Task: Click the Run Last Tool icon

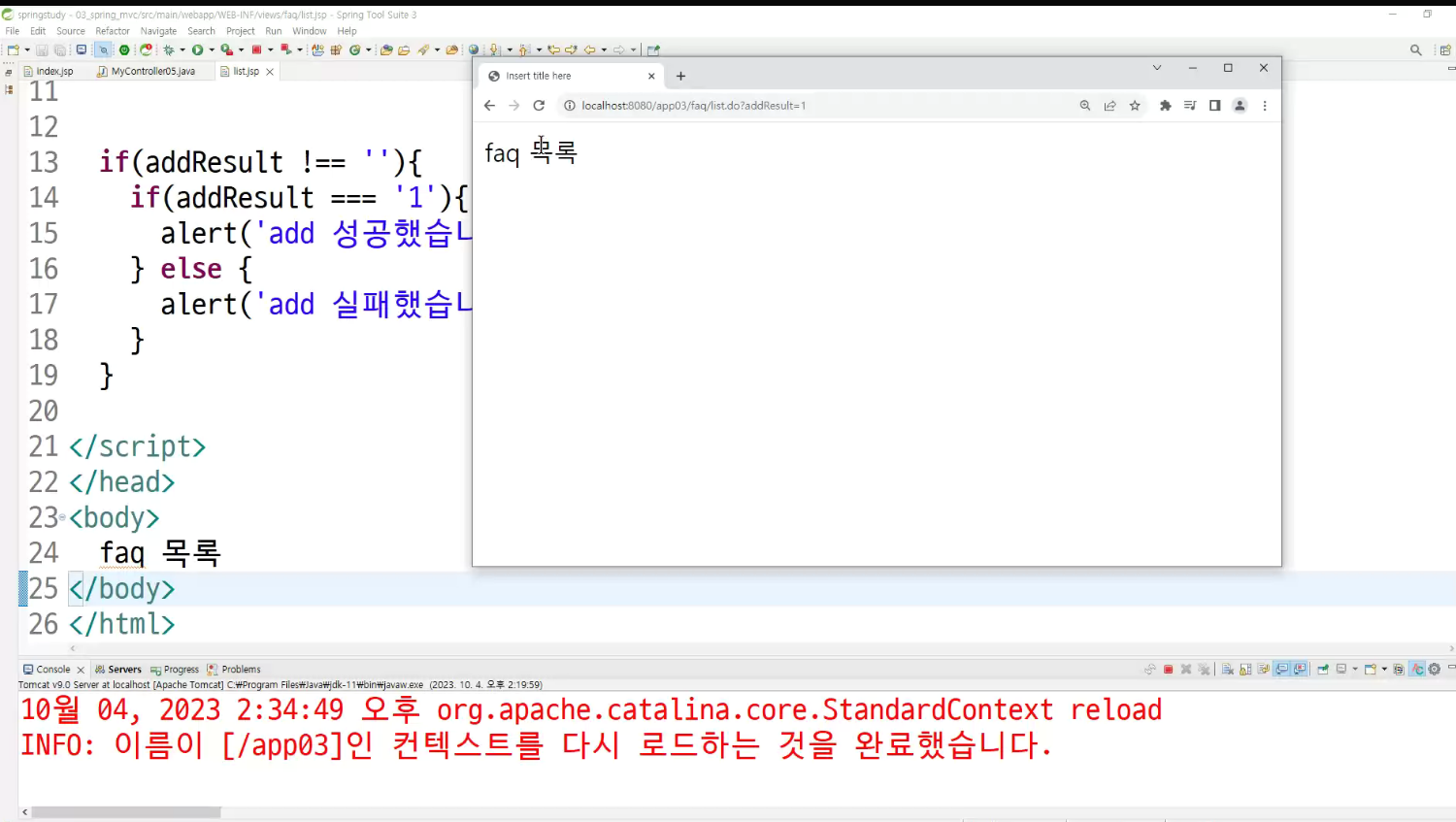Action: [x=226, y=49]
